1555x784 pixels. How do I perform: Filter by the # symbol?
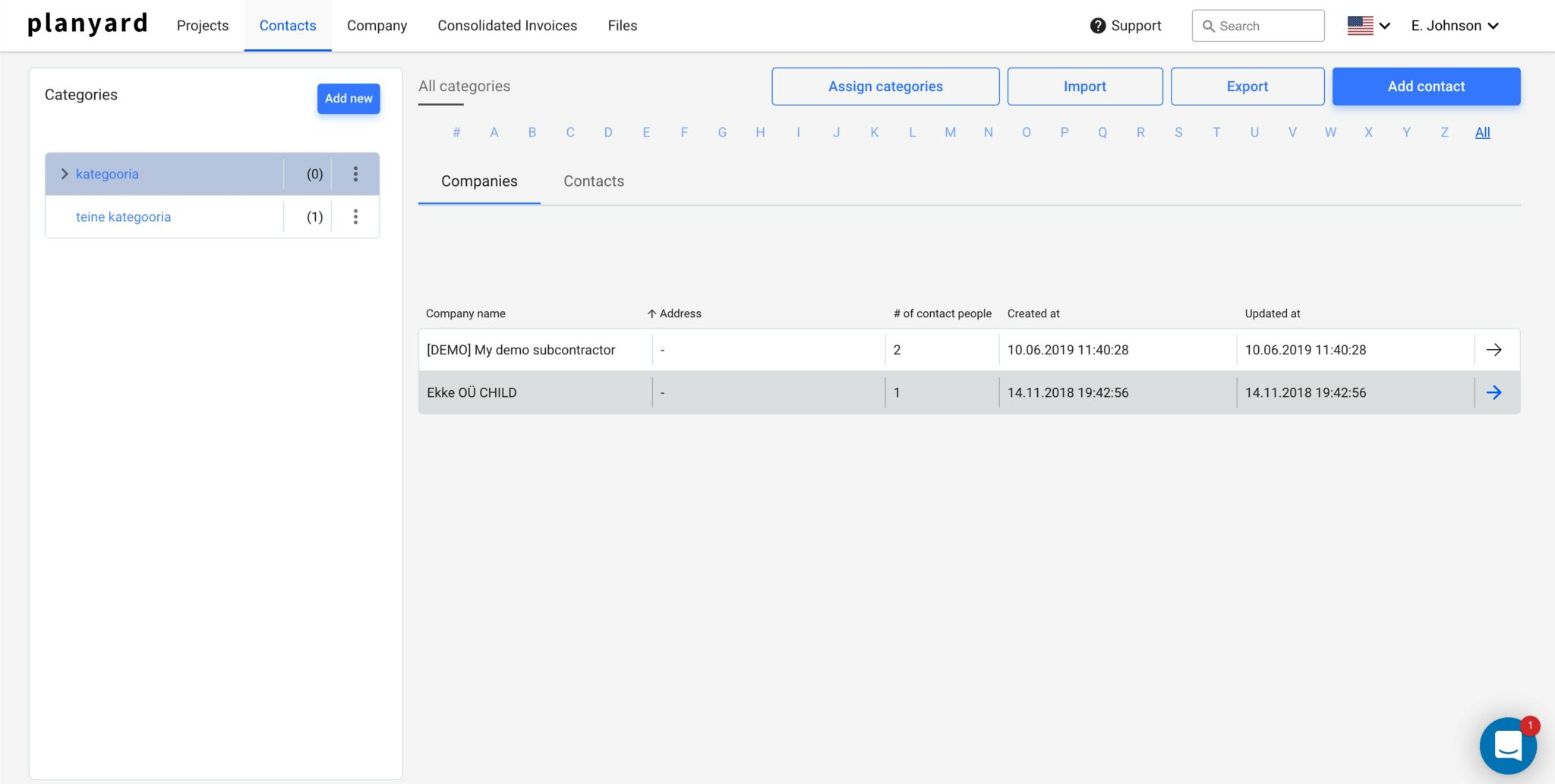(456, 132)
